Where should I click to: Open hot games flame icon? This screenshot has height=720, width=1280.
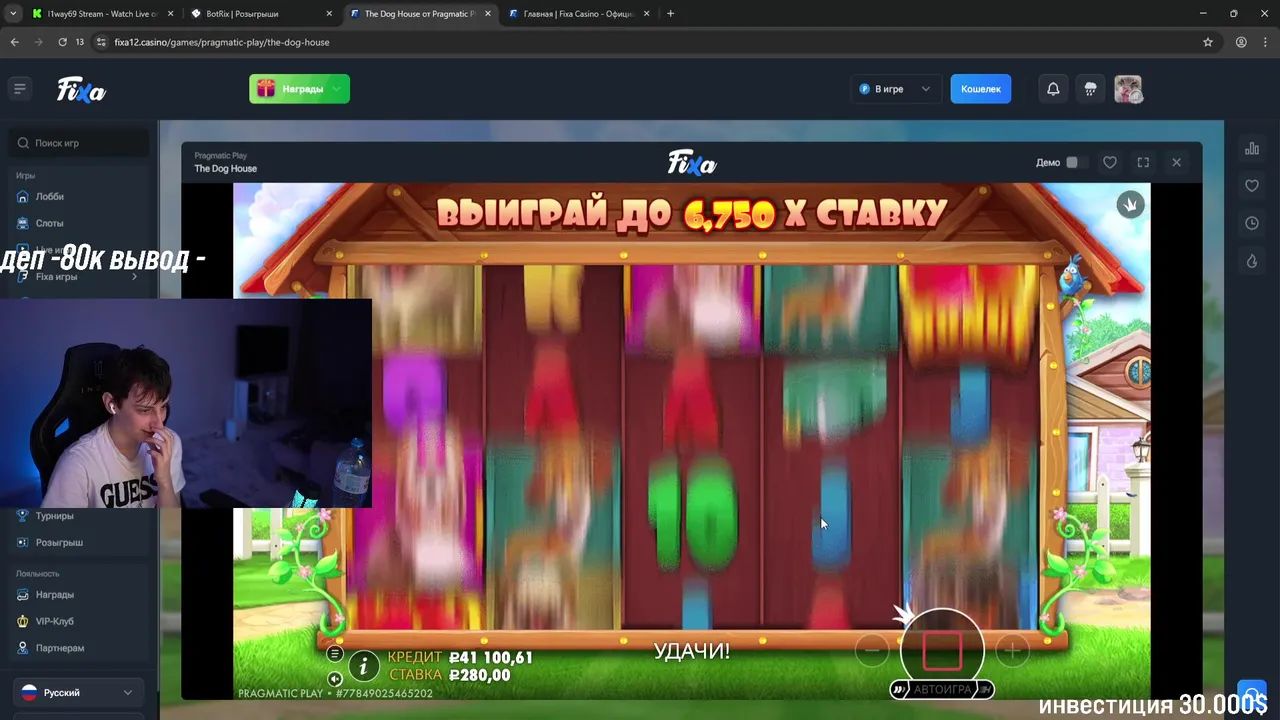coord(1252,261)
